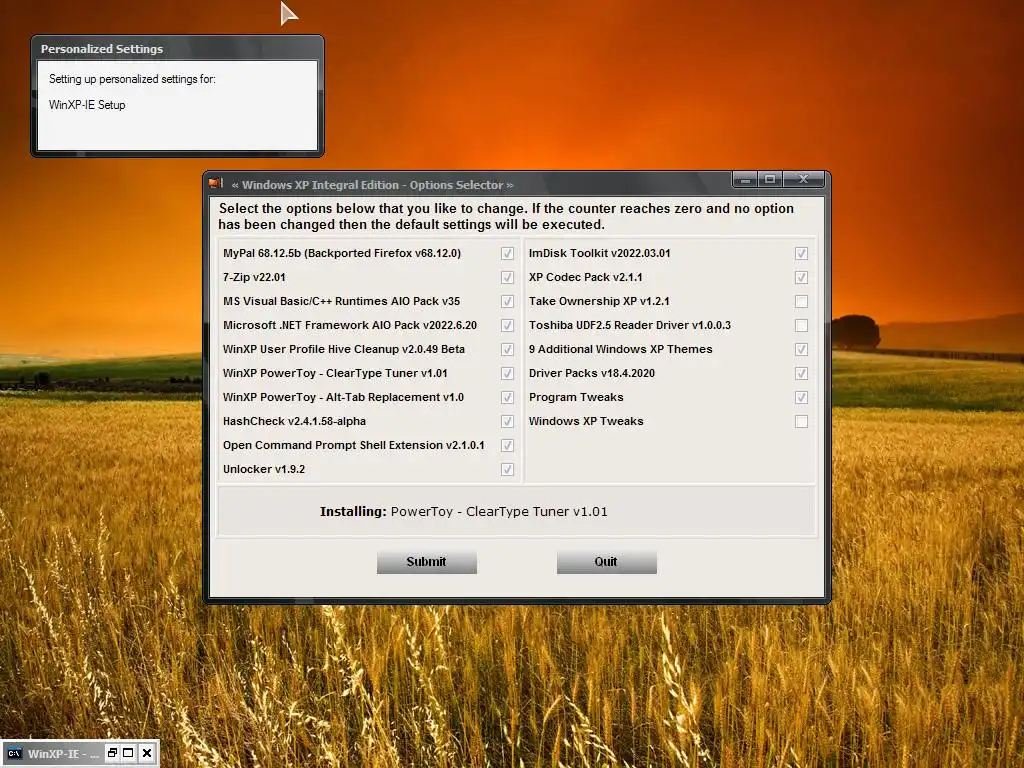Click the 'Take Ownership XP v1.2.1' label
The height and width of the screenshot is (768, 1024).
[599, 301]
